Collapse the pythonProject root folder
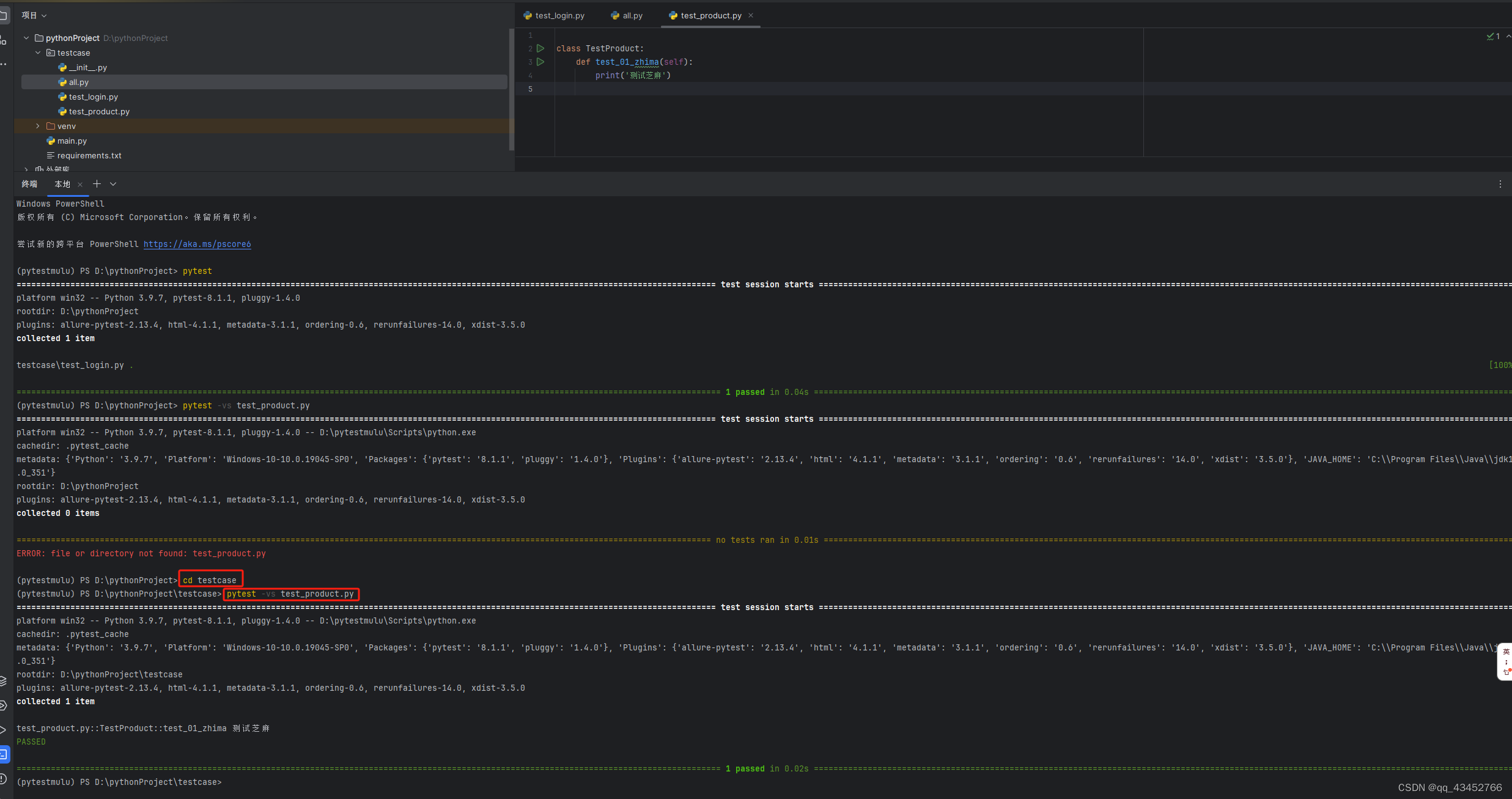The height and width of the screenshot is (799, 1512). point(26,38)
